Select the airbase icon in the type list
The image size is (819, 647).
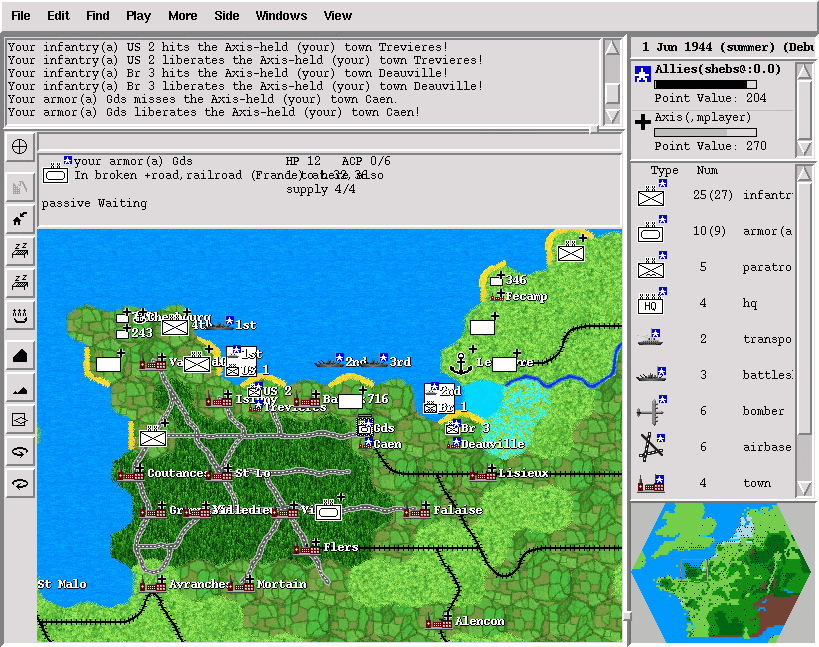651,446
